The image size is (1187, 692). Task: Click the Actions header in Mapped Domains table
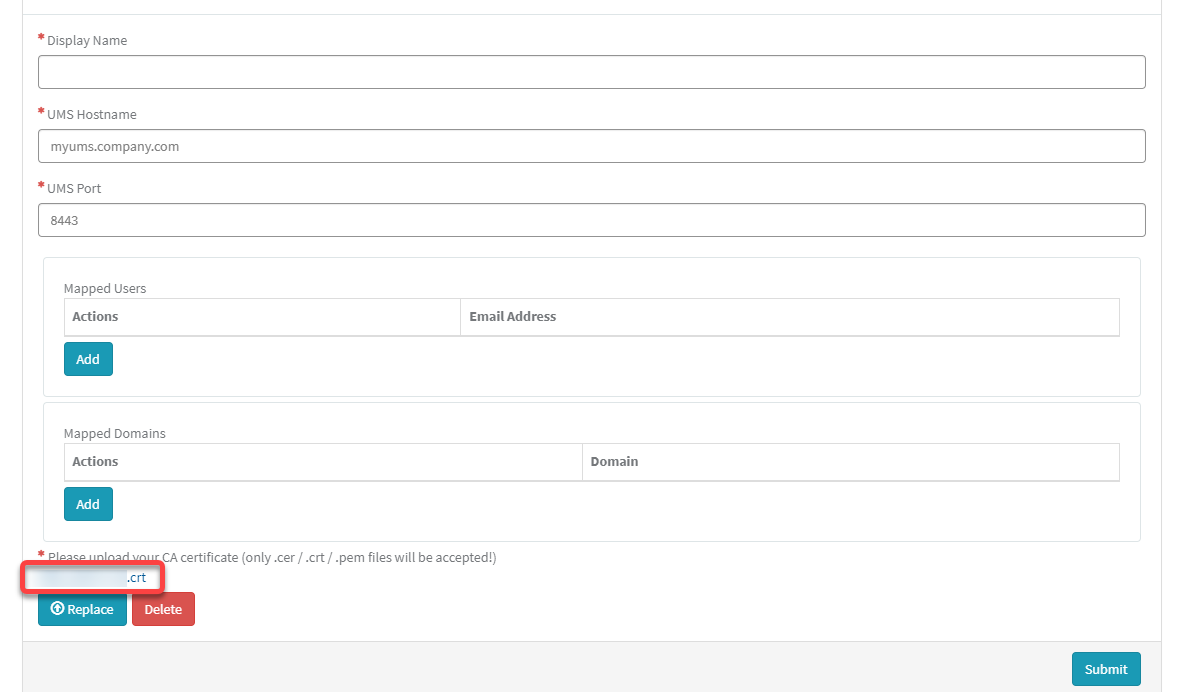pos(95,461)
